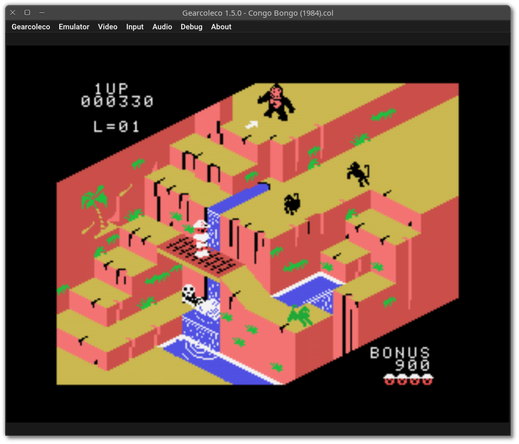Viewport: 519px width, 444px height.
Task: Open the Video menu
Action: coord(107,27)
